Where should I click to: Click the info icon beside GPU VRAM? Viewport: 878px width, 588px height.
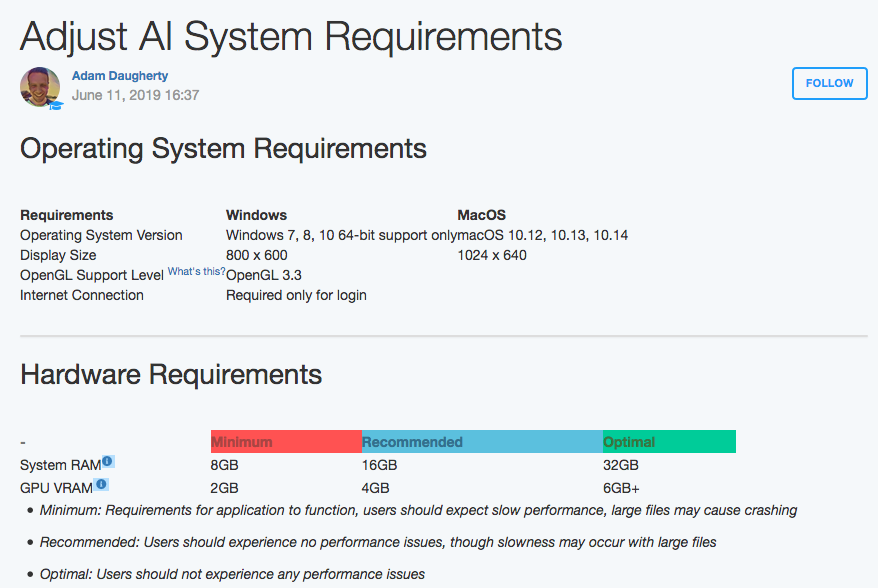click(x=101, y=484)
